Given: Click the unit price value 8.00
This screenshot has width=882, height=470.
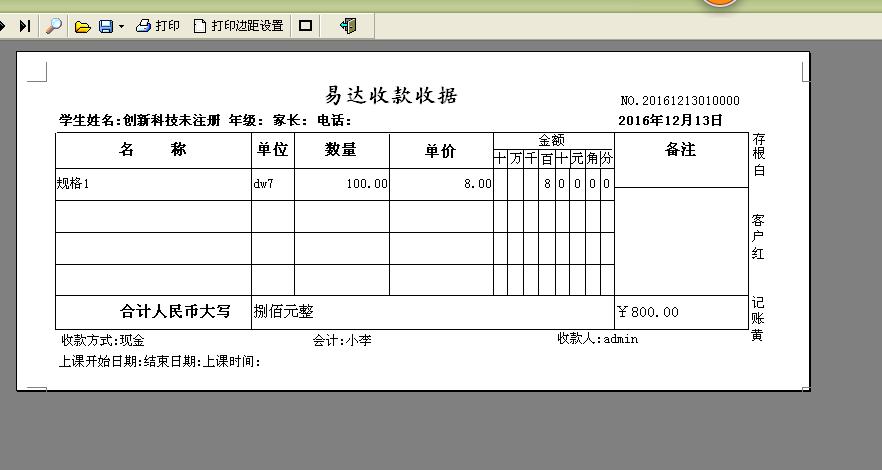Looking at the screenshot, I should (x=478, y=184).
